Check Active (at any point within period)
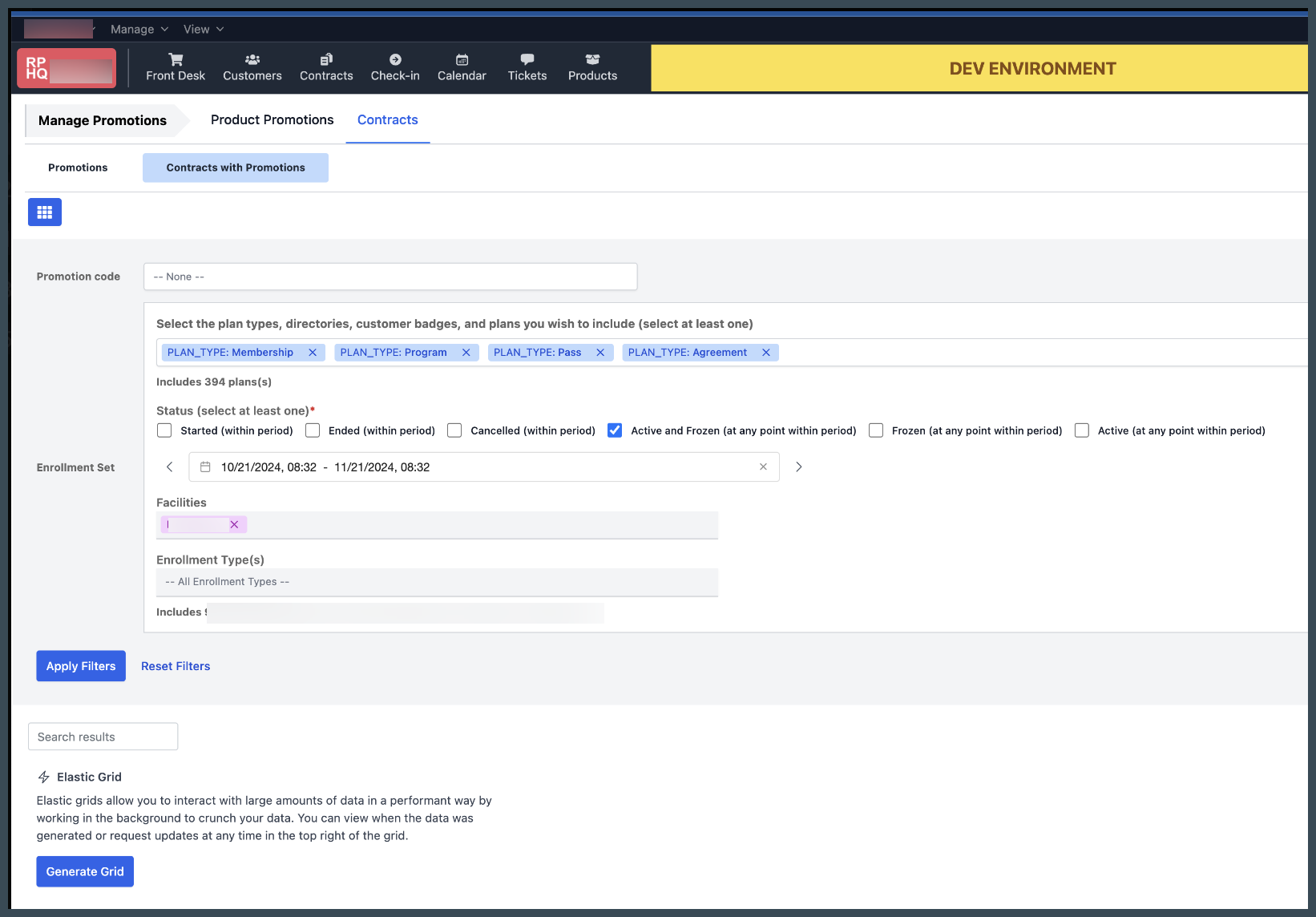Viewport: 1316px width, 917px height. pos(1082,430)
